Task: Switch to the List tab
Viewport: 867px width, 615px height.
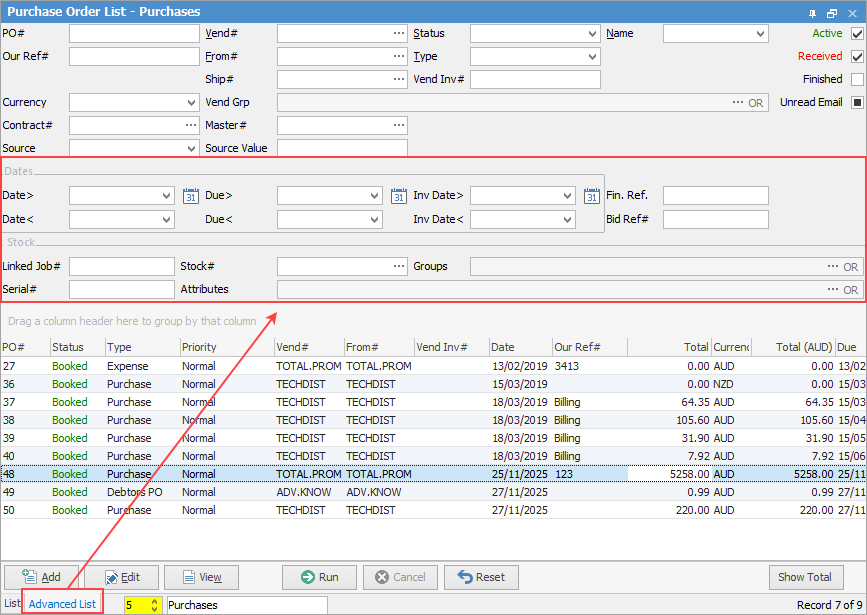Action: pyautogui.click(x=12, y=604)
